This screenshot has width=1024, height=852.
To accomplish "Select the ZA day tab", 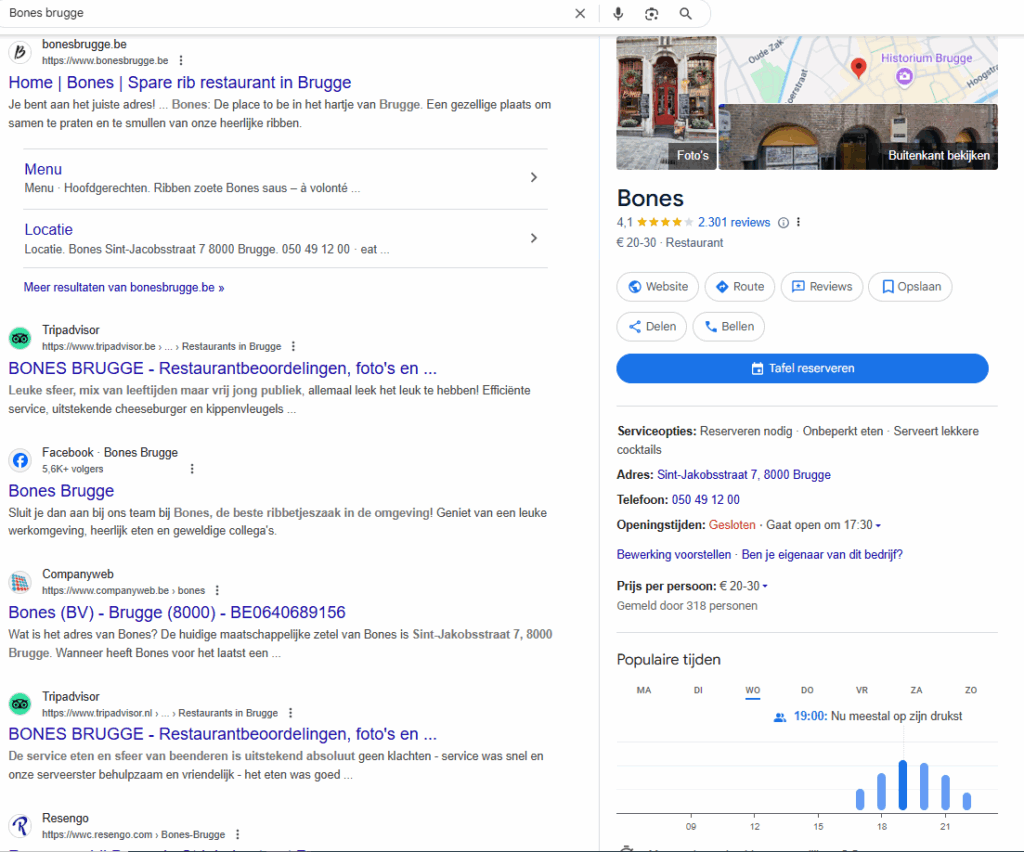I will click(916, 690).
